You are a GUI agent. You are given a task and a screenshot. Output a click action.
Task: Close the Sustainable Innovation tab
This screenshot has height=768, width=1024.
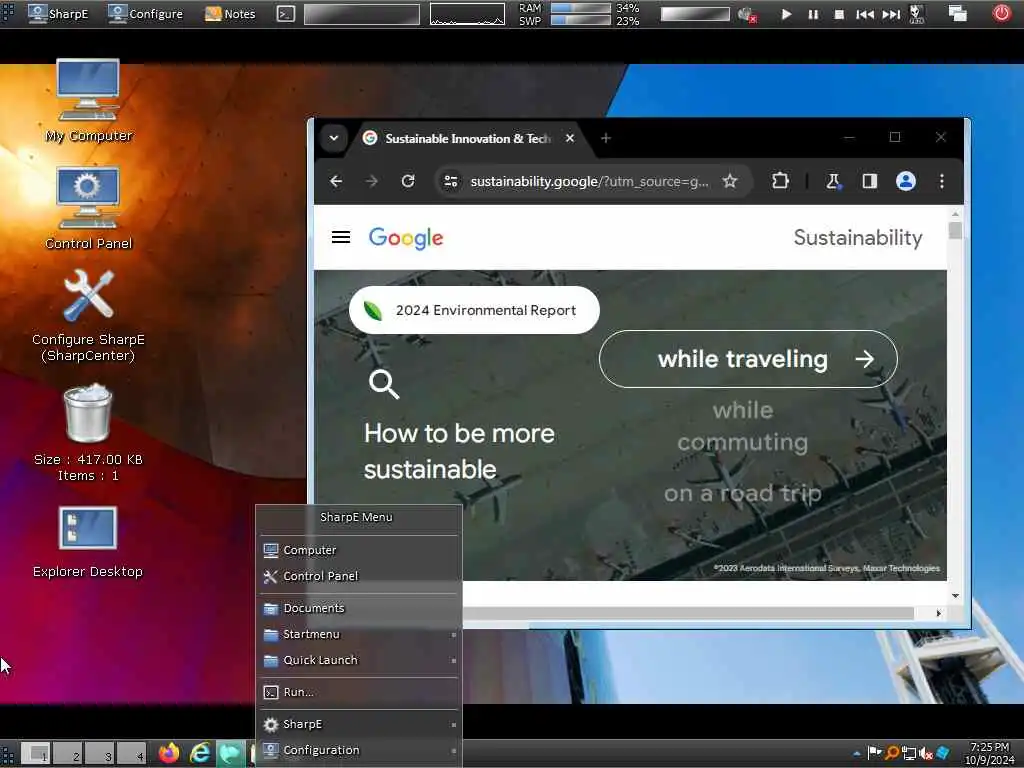569,138
